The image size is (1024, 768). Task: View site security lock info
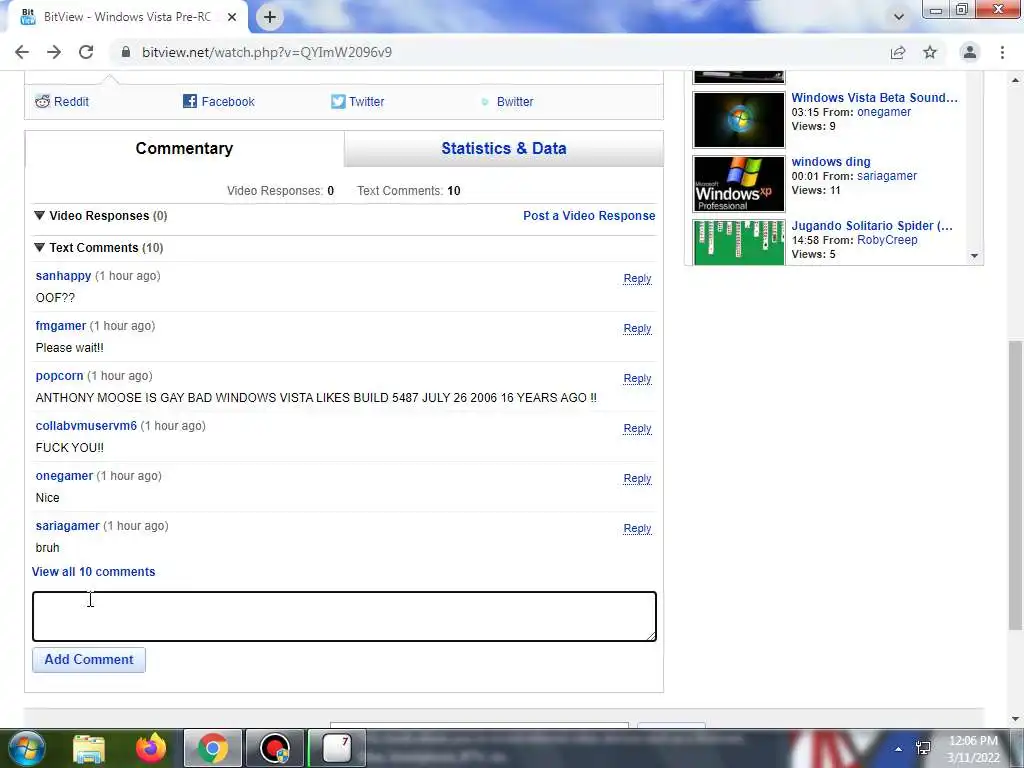pos(126,52)
